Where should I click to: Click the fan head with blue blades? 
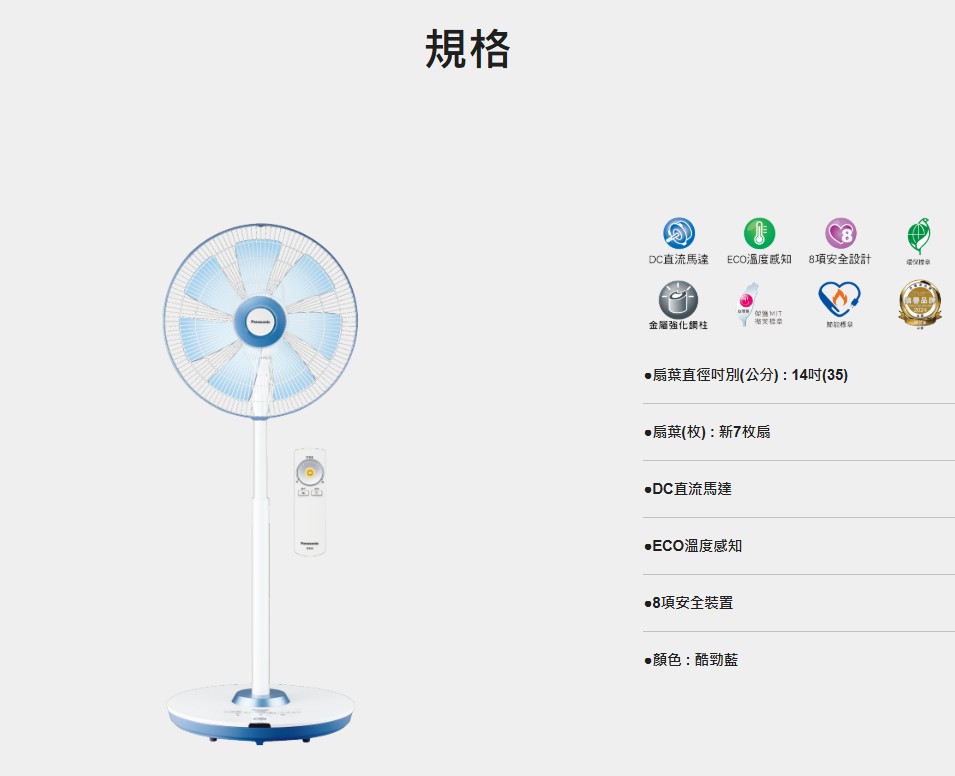point(260,321)
